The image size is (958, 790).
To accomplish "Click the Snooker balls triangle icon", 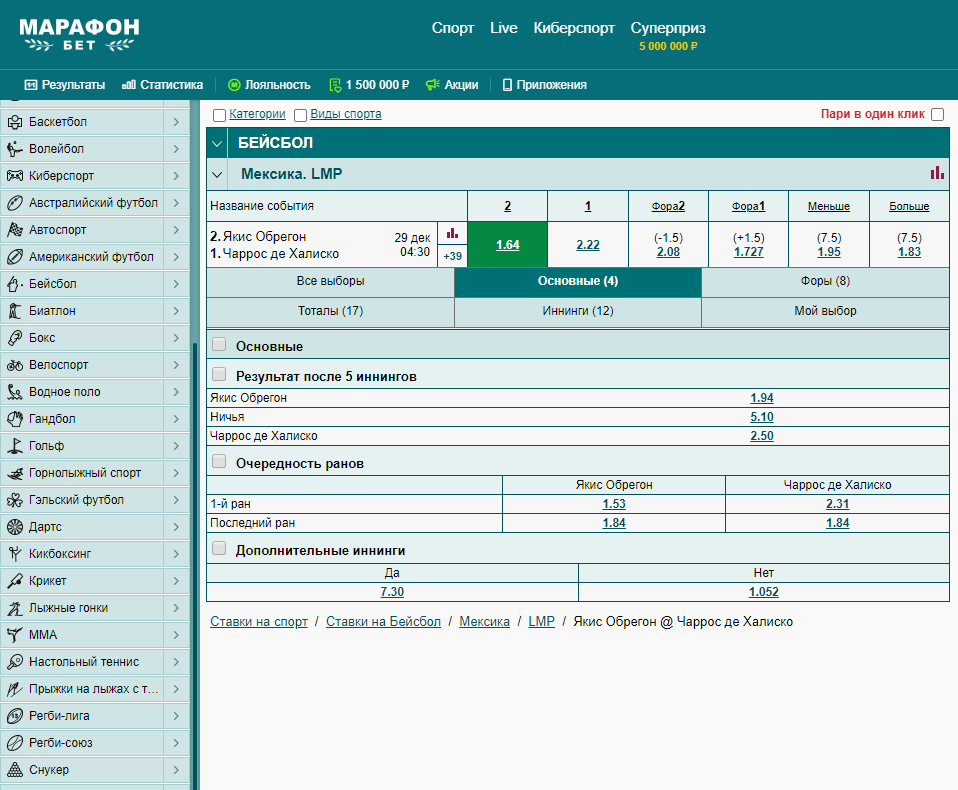I will point(15,770).
